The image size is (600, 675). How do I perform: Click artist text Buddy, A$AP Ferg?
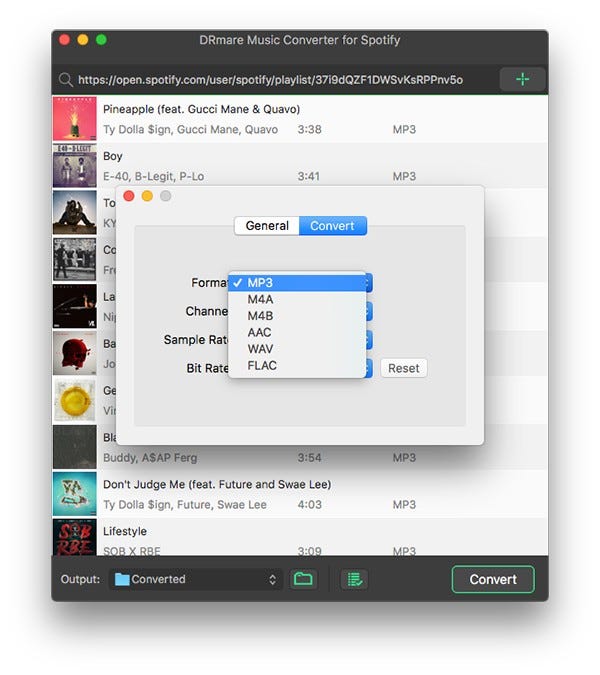150,458
